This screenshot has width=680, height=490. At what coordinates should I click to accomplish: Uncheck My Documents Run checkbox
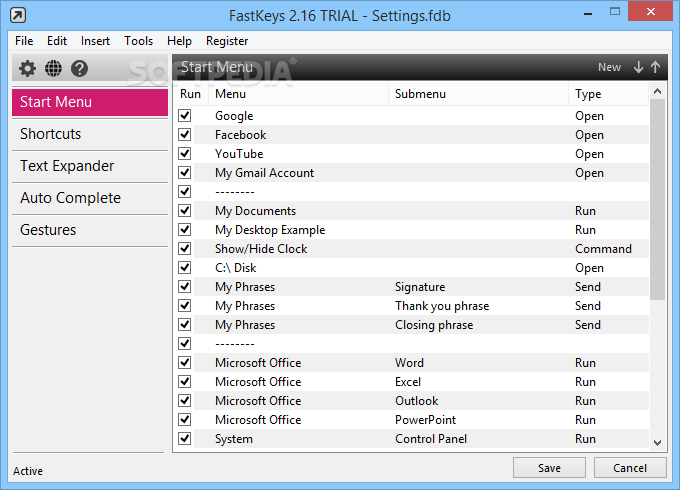[185, 210]
